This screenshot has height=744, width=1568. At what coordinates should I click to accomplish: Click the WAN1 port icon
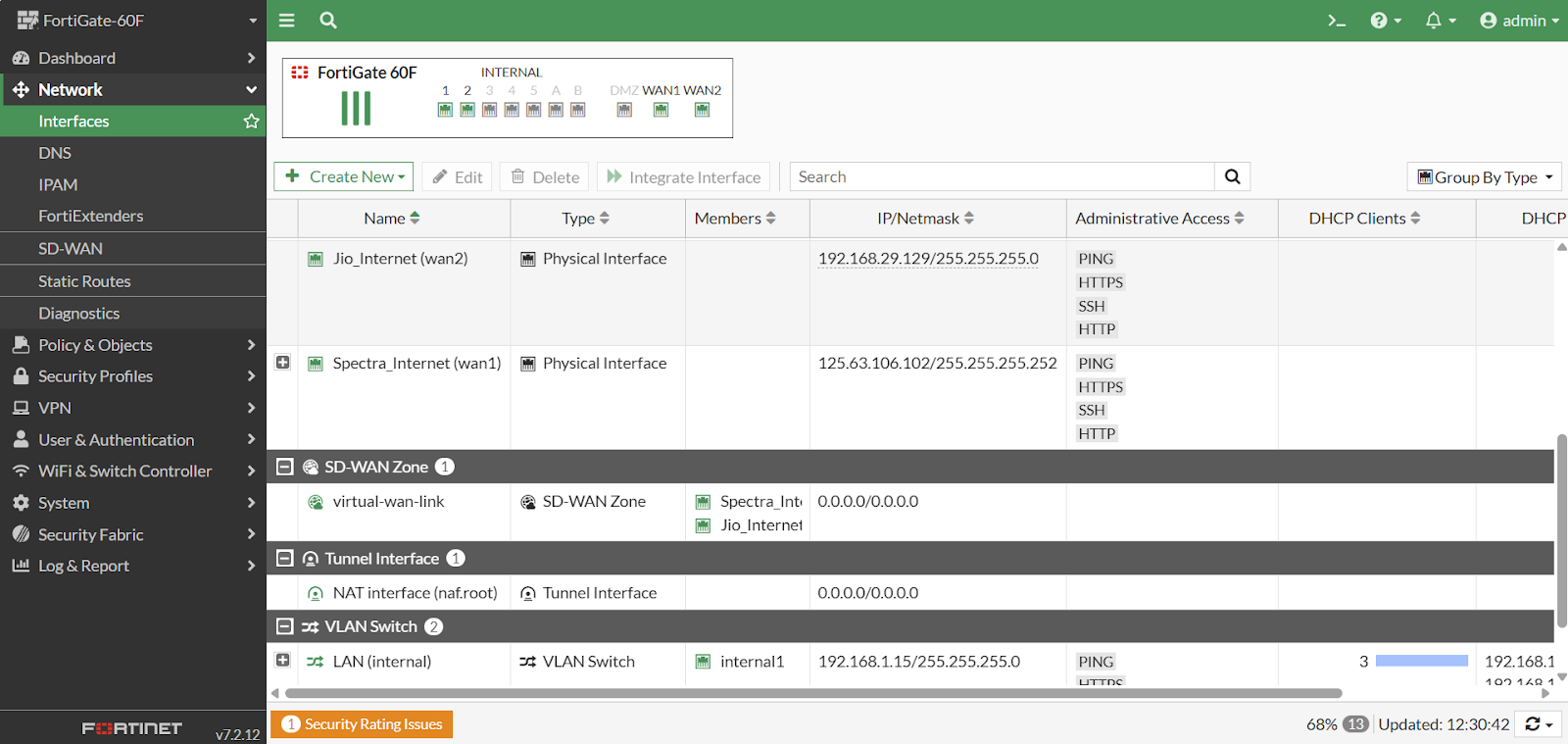point(661,110)
